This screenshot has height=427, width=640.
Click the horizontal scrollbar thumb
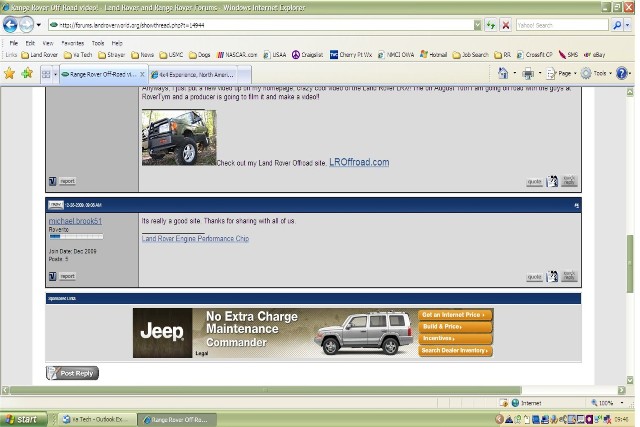[x=265, y=390]
